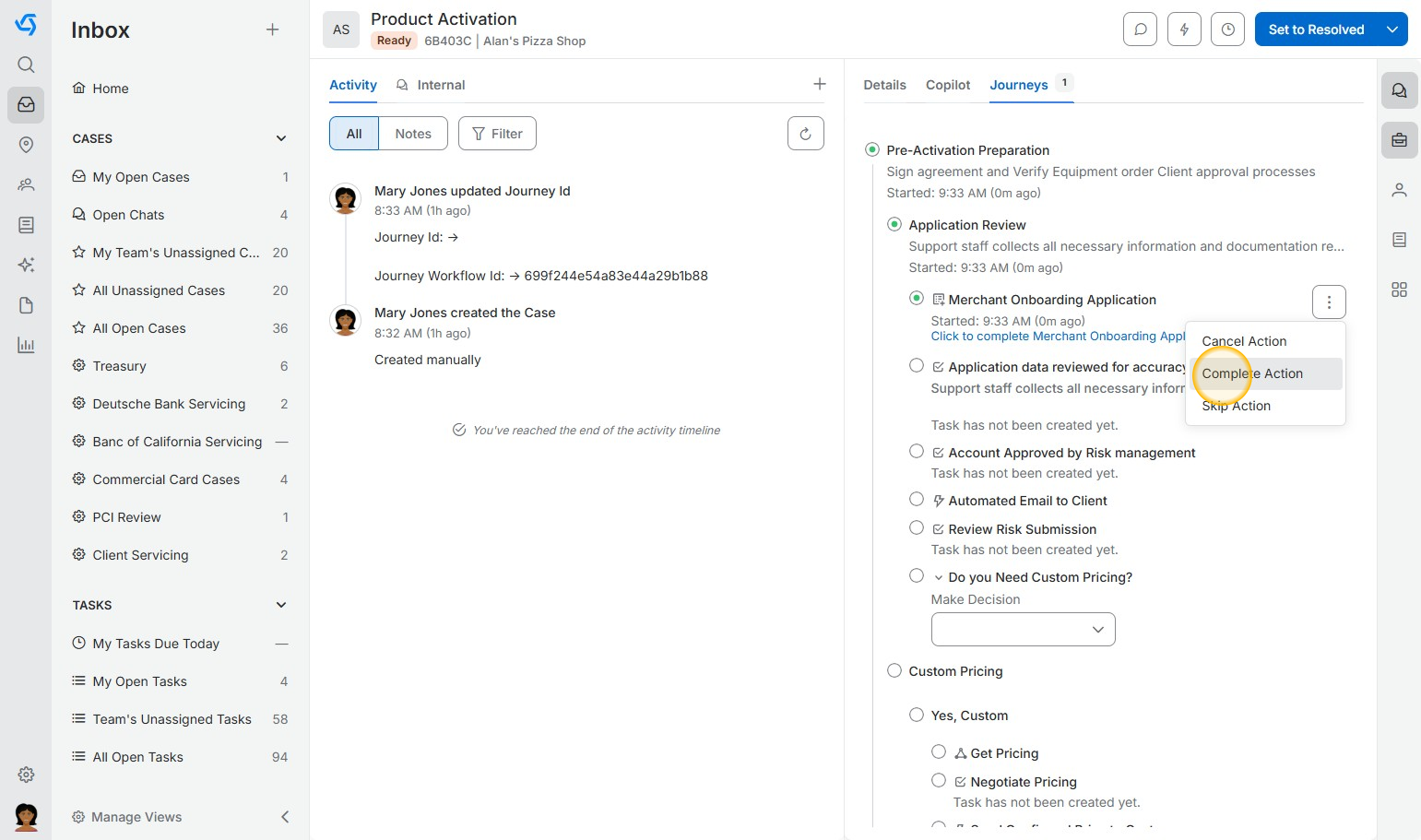This screenshot has height=840, width=1421.
Task: Collapse the CASES section chevron
Action: click(281, 138)
